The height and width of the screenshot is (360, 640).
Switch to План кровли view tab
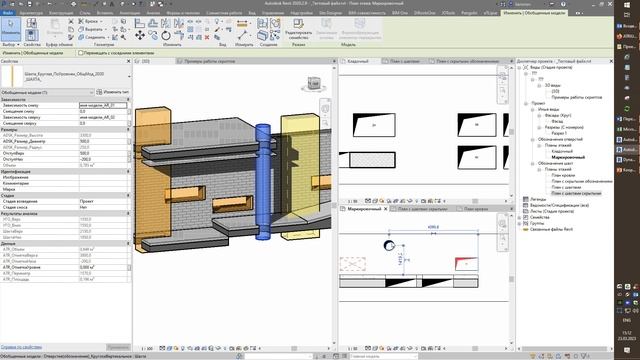tap(476, 209)
